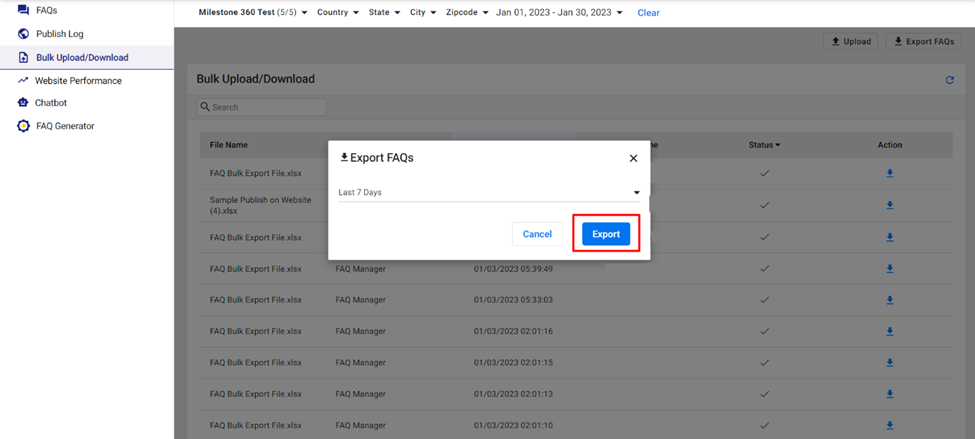This screenshot has width=975, height=439.
Task: Click status checkmark in Sample Publish row
Action: (765, 205)
